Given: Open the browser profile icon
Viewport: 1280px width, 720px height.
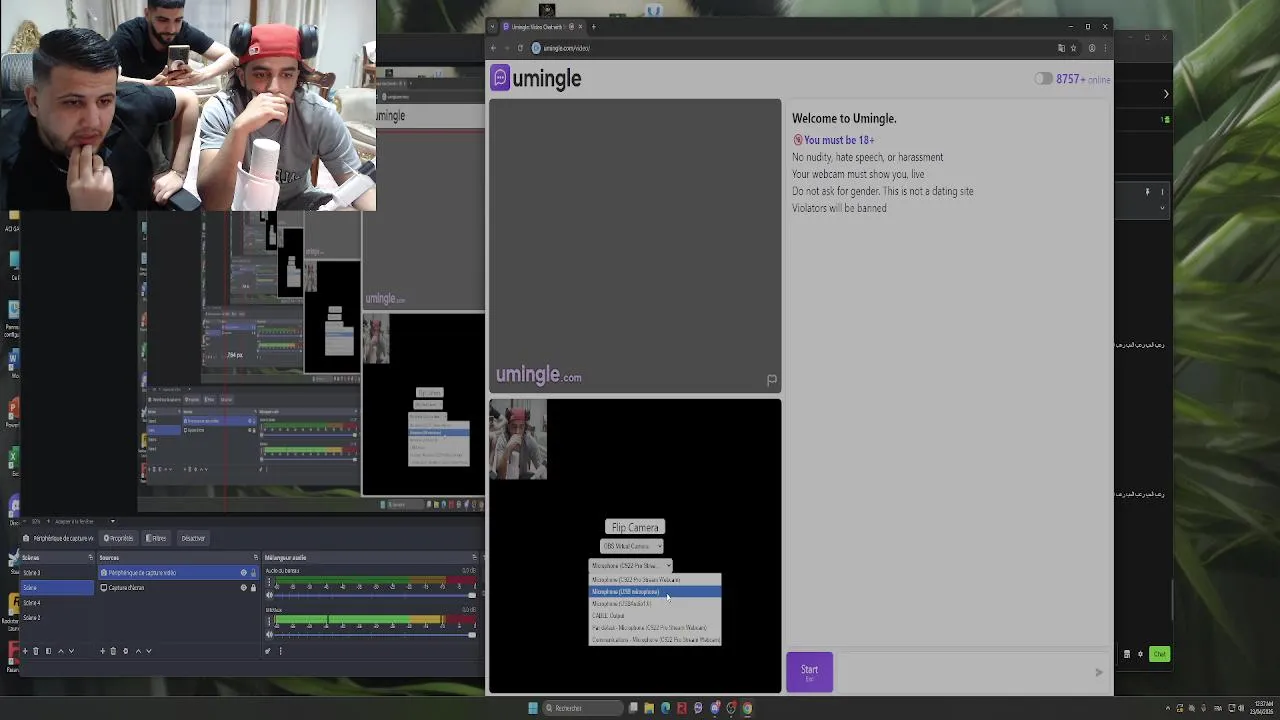Looking at the screenshot, I should [1092, 48].
